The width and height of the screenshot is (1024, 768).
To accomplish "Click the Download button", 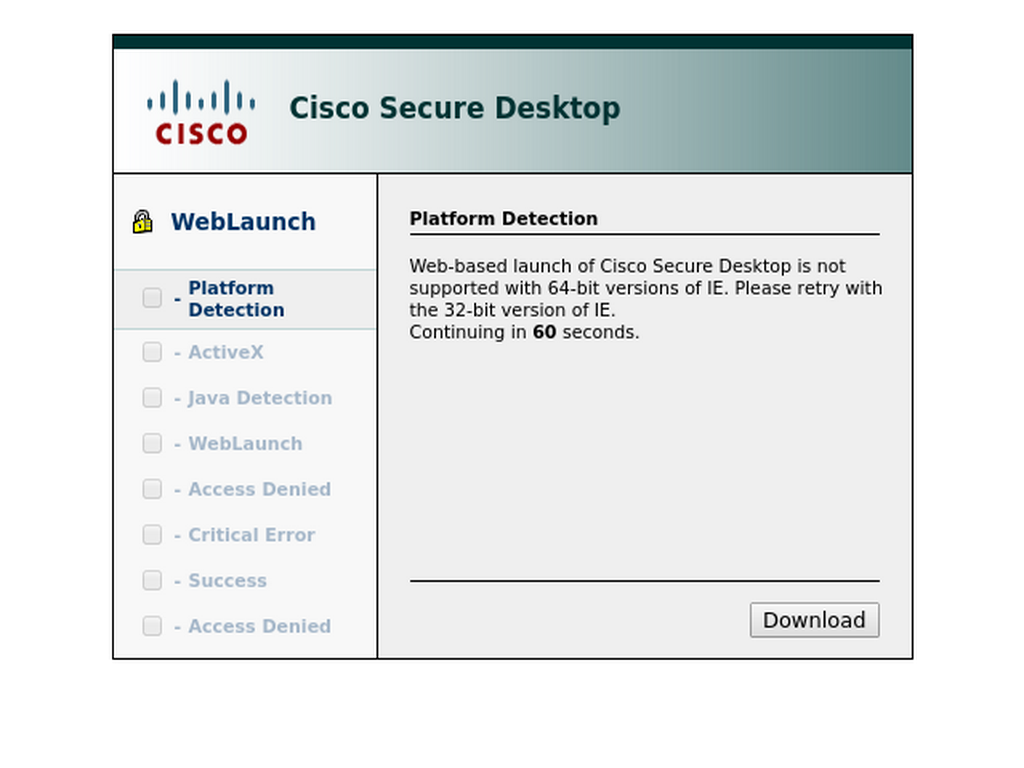I will tap(814, 620).
